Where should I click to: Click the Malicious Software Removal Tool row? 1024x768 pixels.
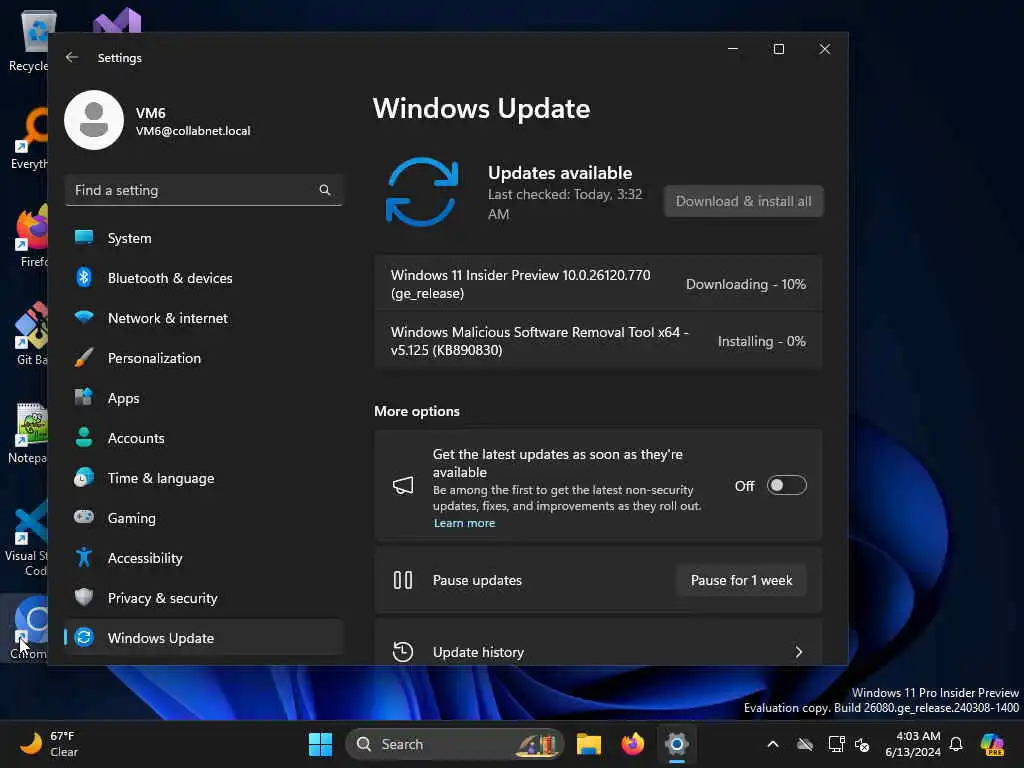[598, 341]
